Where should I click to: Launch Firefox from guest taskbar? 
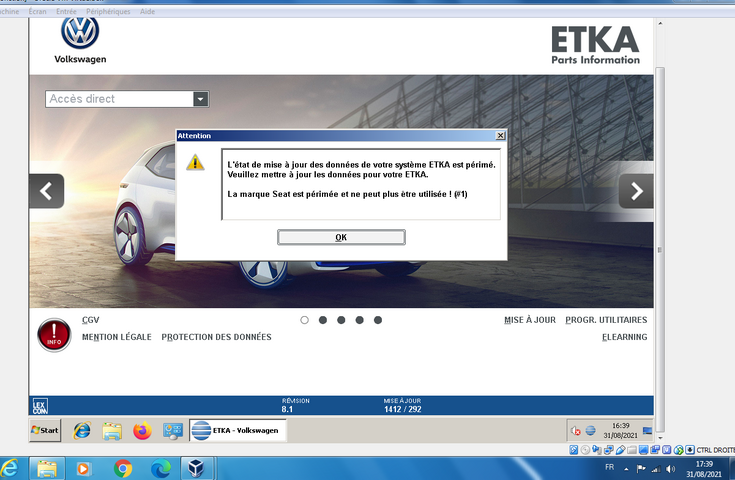(142, 431)
